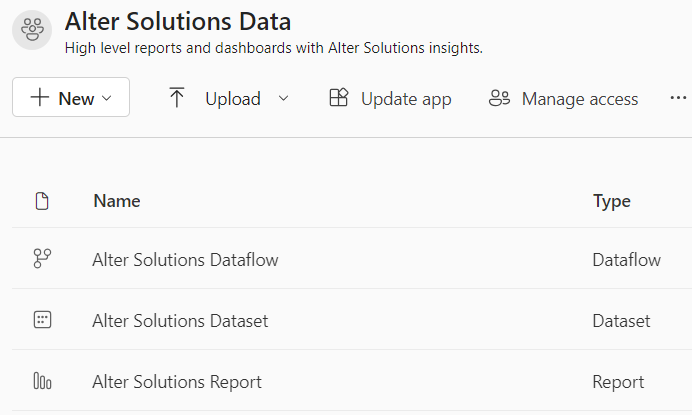Click the plus icon on New button

pyautogui.click(x=40, y=98)
